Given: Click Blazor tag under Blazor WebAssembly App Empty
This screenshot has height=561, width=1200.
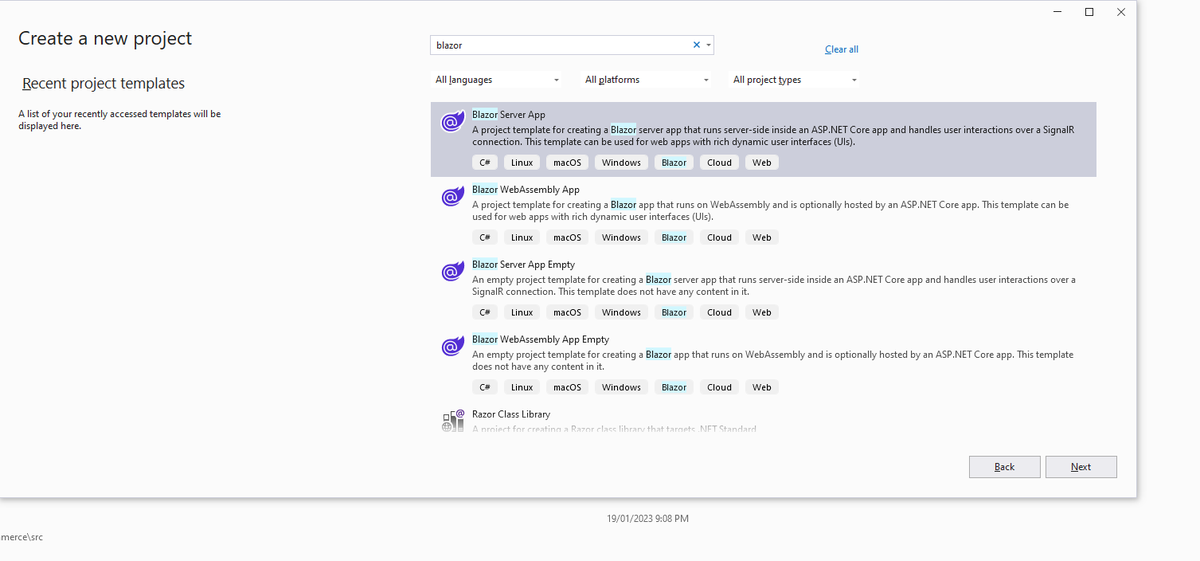Looking at the screenshot, I should (674, 387).
